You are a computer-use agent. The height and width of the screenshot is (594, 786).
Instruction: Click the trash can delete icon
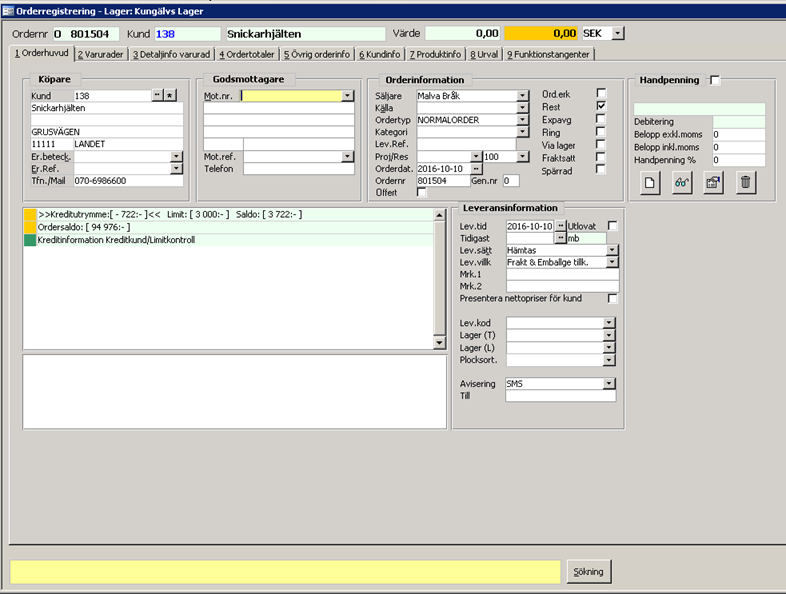pyautogui.click(x=745, y=183)
